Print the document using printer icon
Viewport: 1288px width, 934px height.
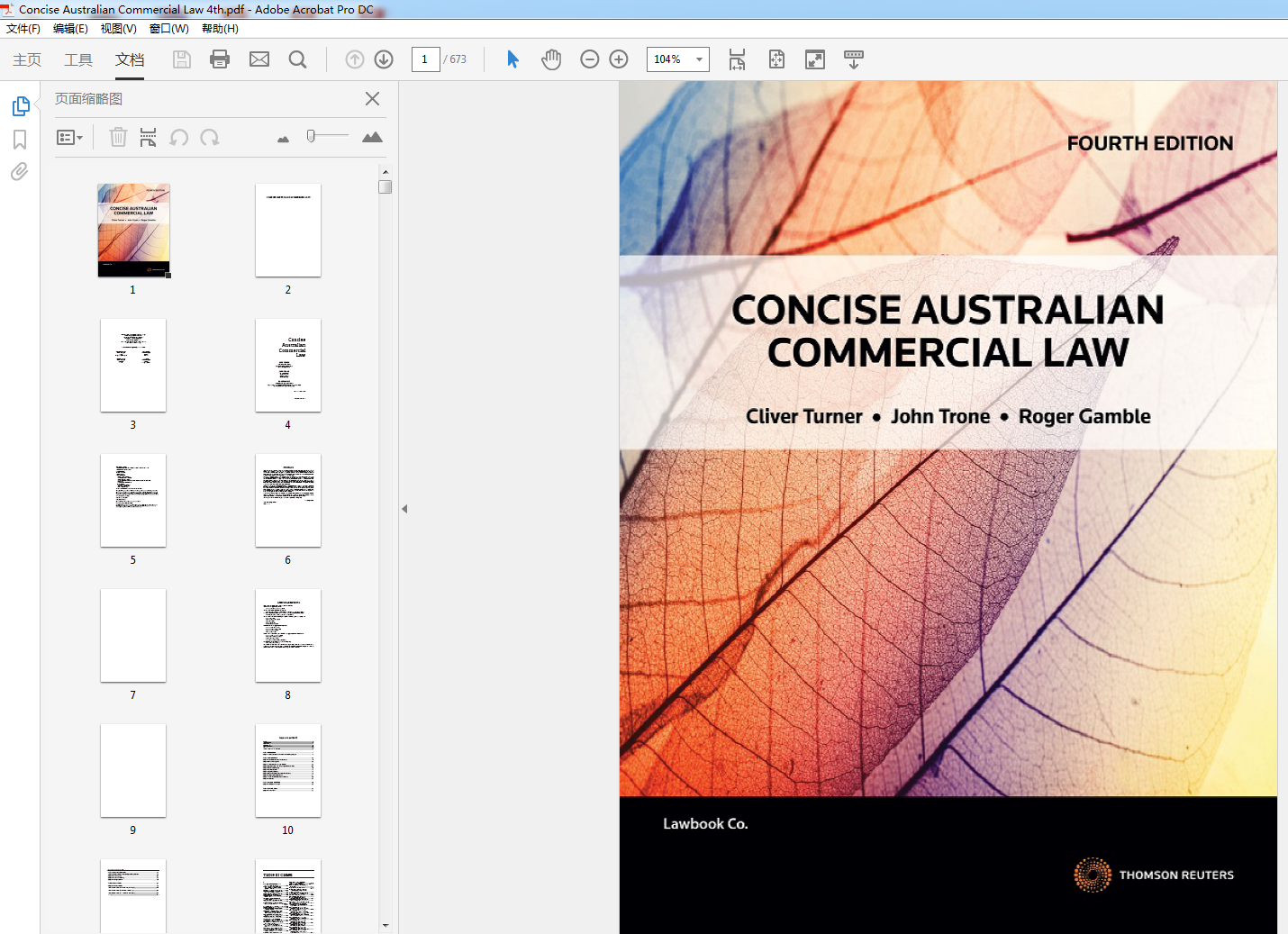220,59
